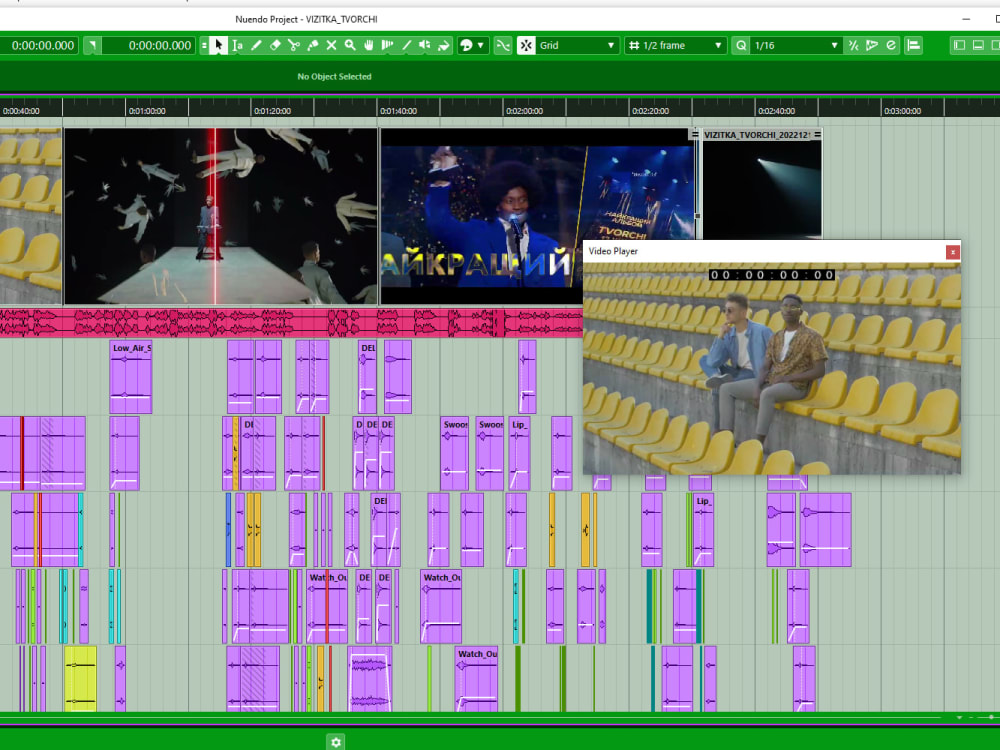Click the color palette icon

466,45
